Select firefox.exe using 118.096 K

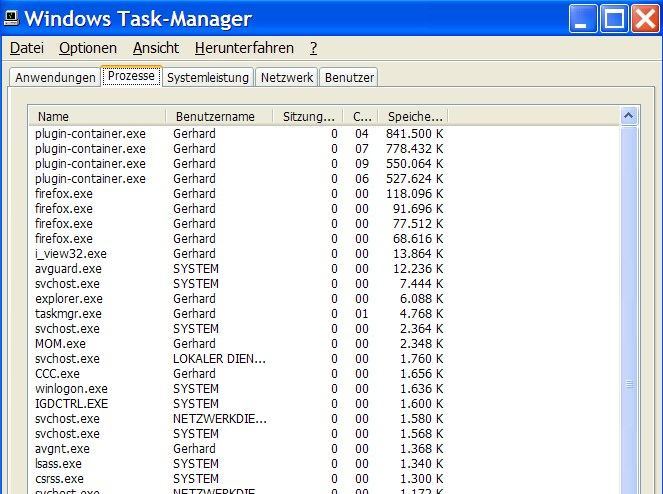pos(239,194)
